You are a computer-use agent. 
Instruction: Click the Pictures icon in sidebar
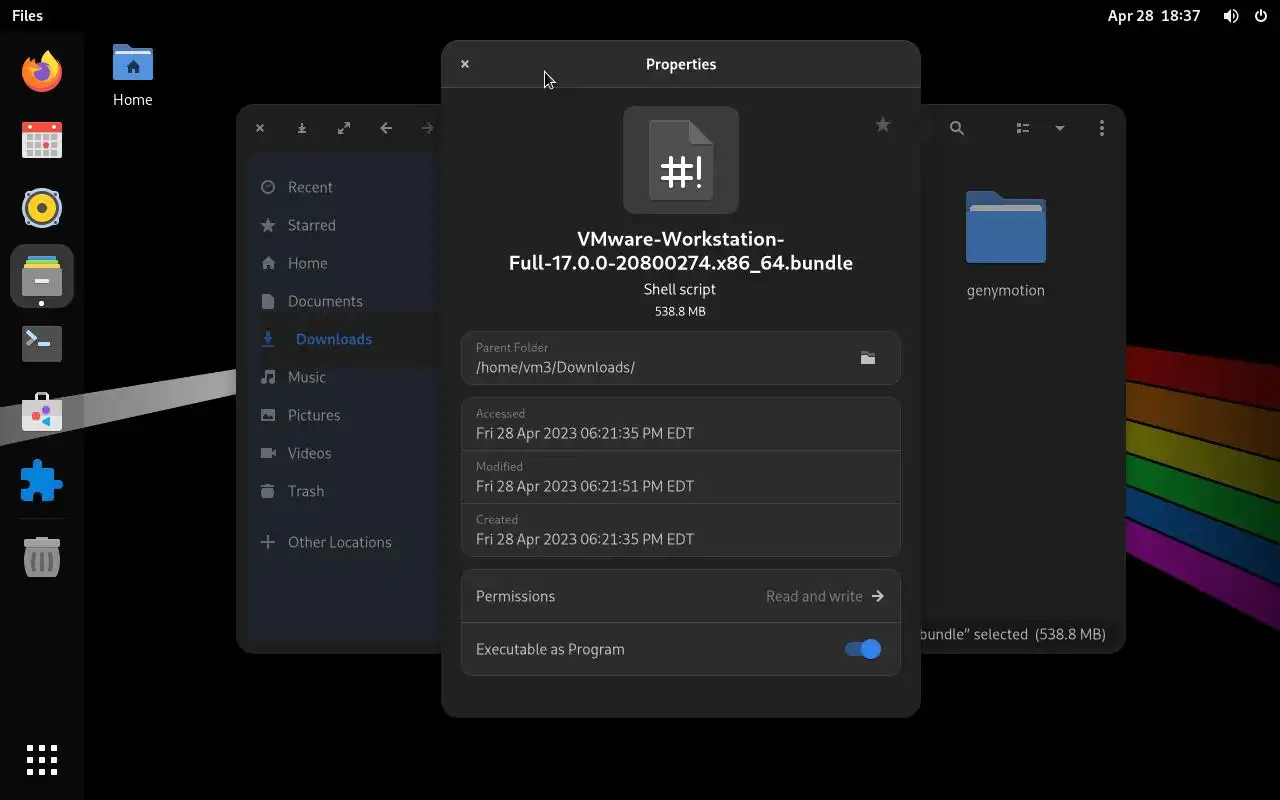point(268,415)
